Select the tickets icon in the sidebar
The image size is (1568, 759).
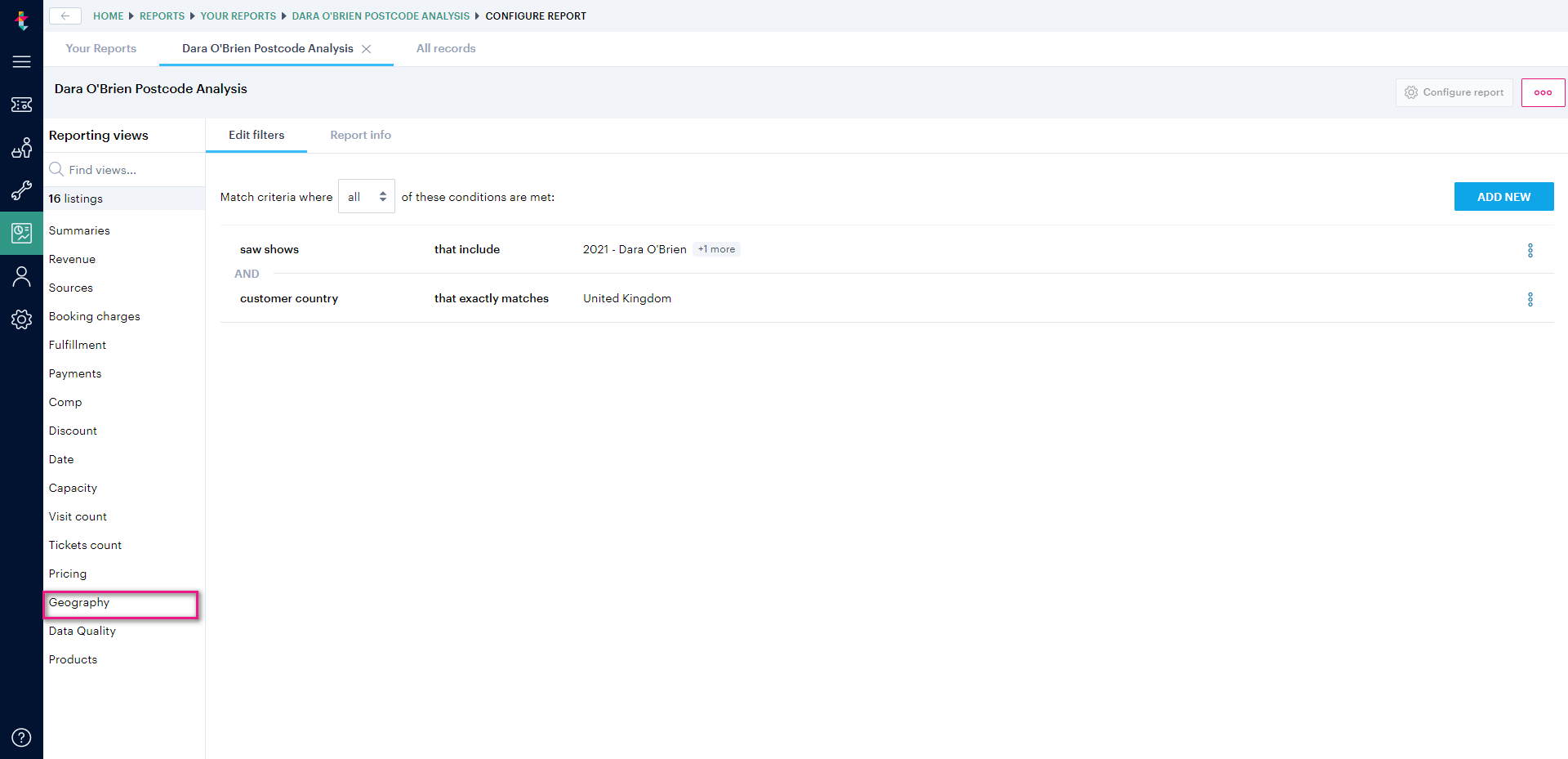pyautogui.click(x=21, y=105)
